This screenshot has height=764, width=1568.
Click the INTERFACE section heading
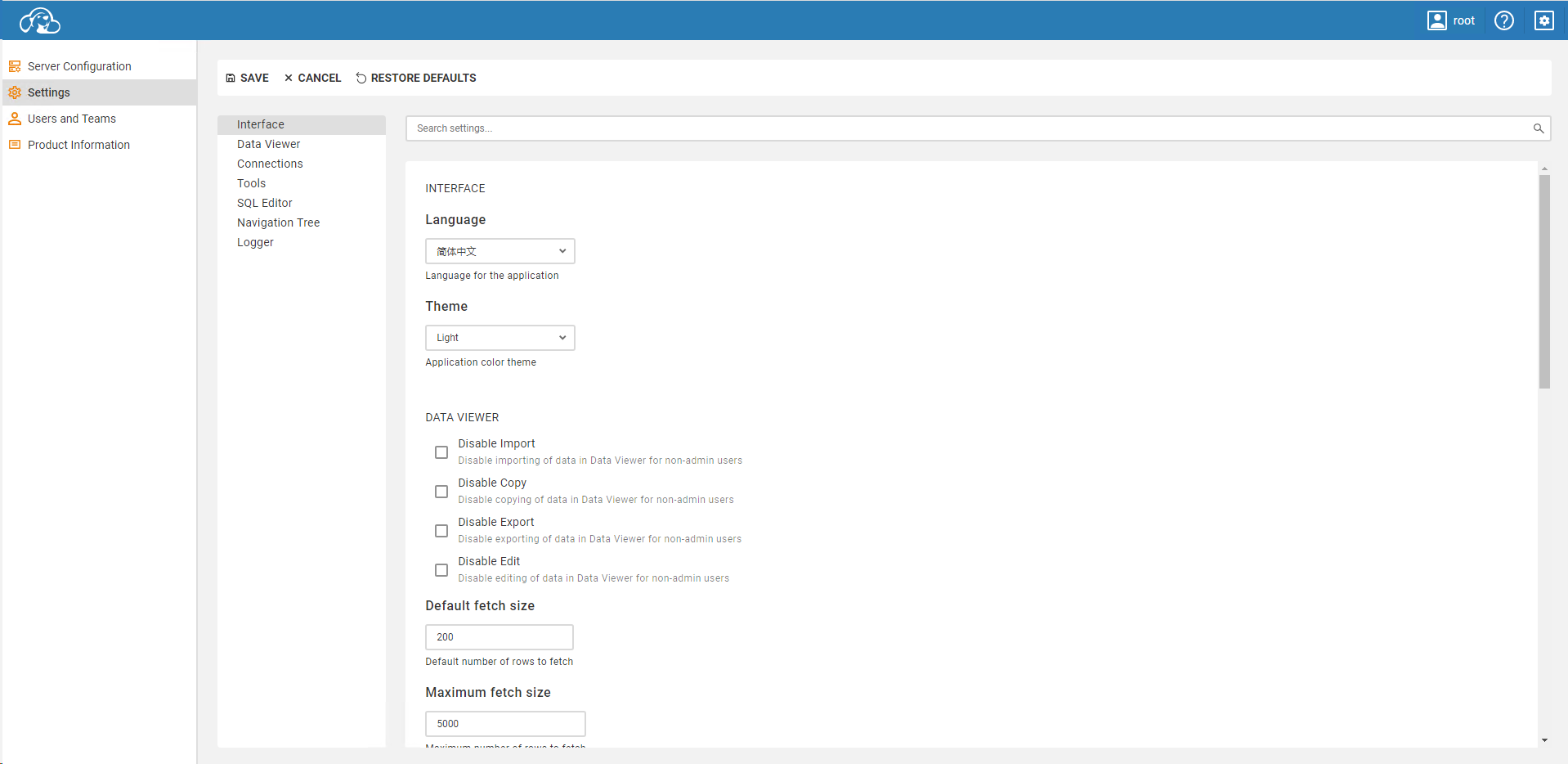pyautogui.click(x=455, y=188)
